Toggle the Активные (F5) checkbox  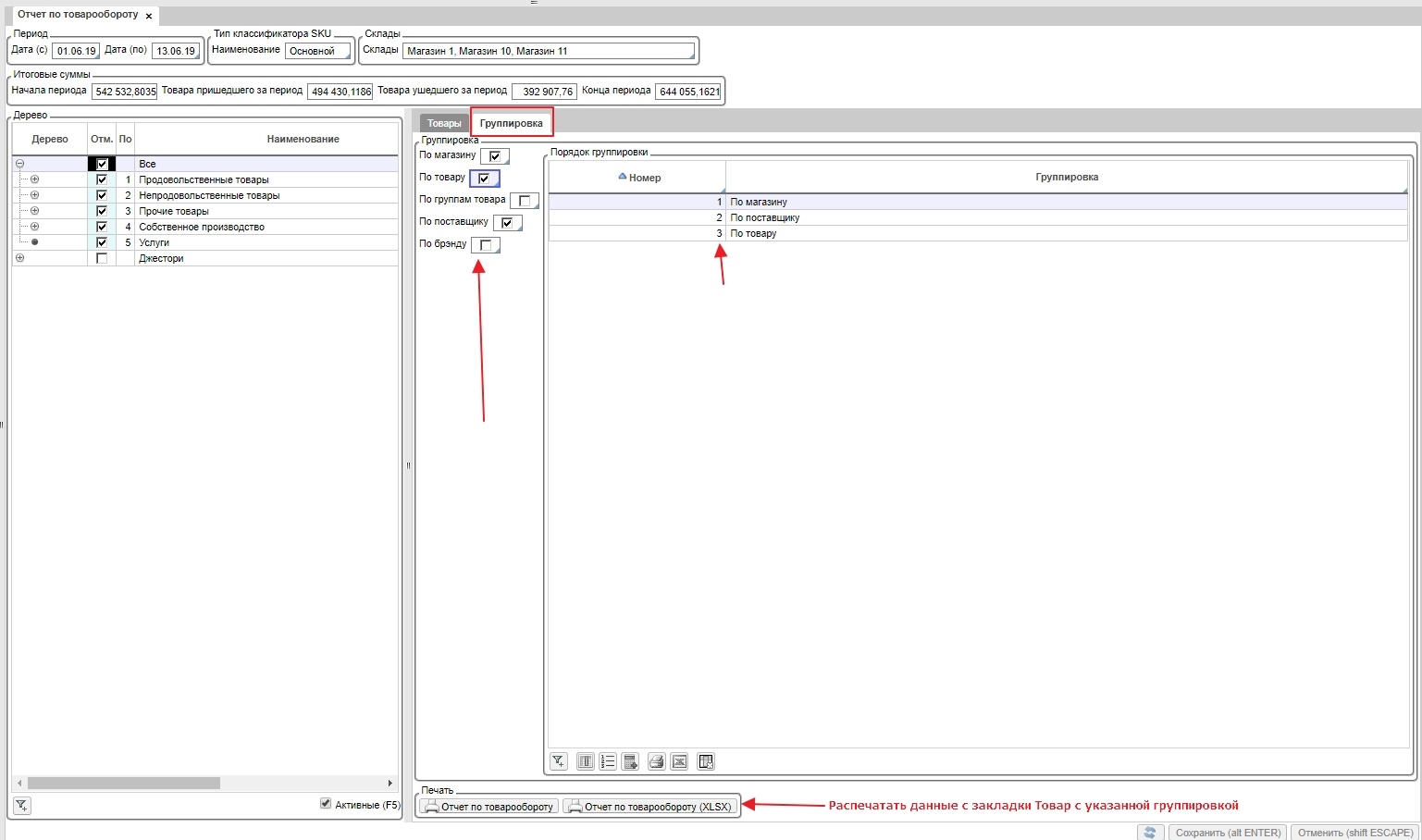(326, 804)
